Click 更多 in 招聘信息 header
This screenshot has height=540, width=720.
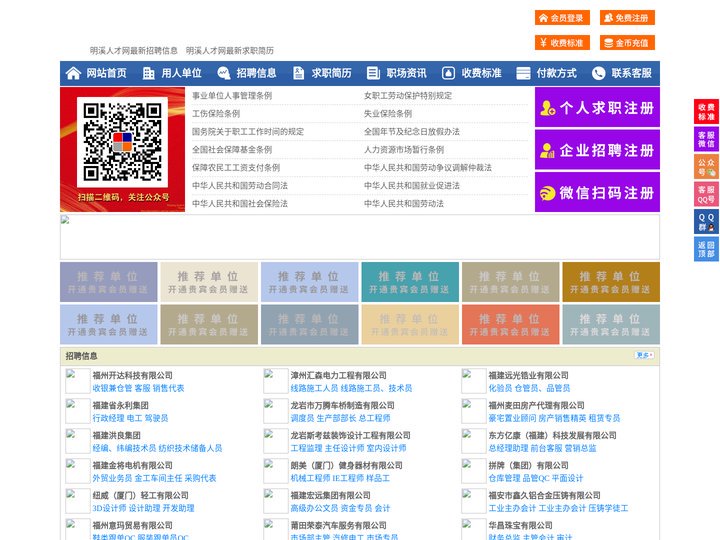[x=644, y=355]
